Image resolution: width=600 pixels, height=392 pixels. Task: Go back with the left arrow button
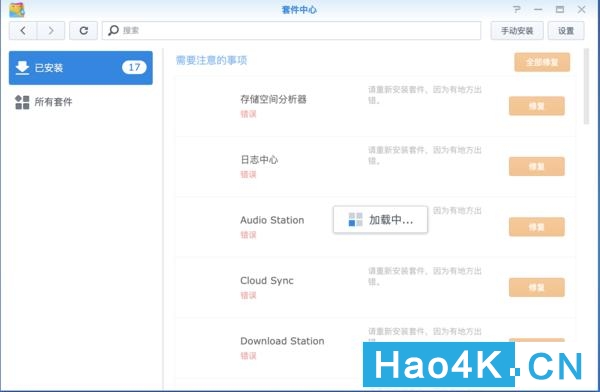[23, 31]
